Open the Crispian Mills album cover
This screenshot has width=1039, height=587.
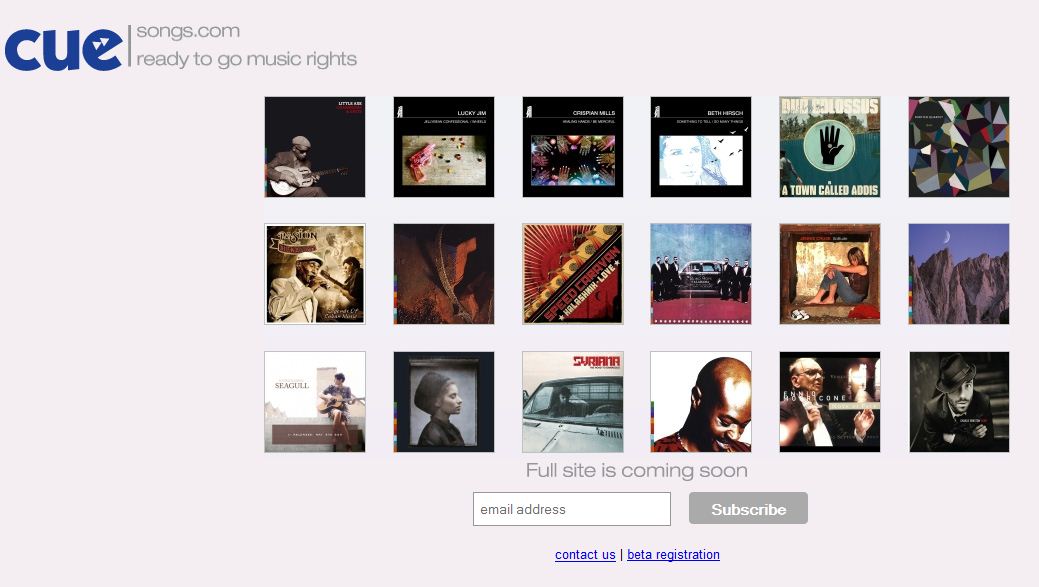(x=573, y=147)
